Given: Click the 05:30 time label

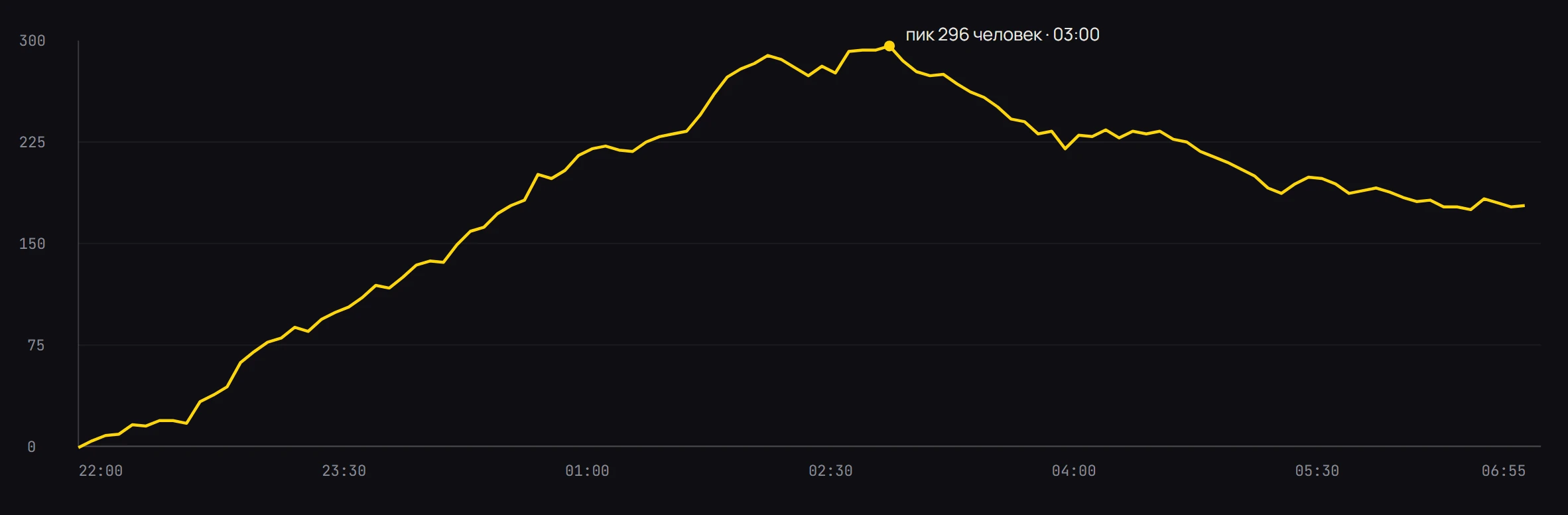Looking at the screenshot, I should (1317, 471).
